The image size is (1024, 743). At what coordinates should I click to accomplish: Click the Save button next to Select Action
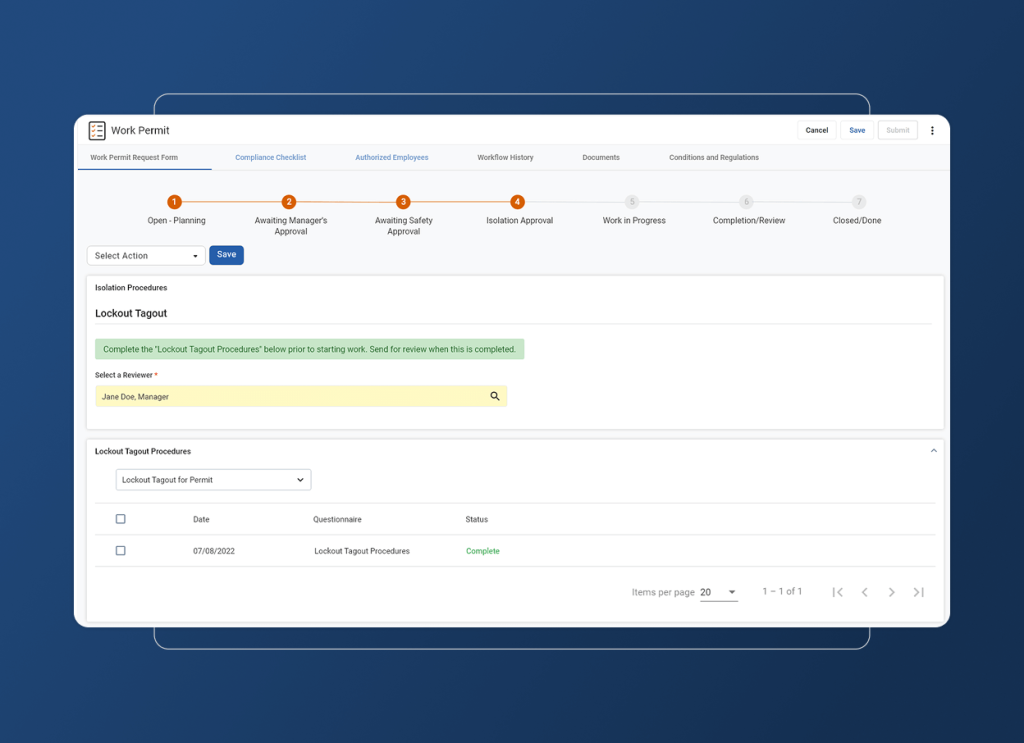226,255
